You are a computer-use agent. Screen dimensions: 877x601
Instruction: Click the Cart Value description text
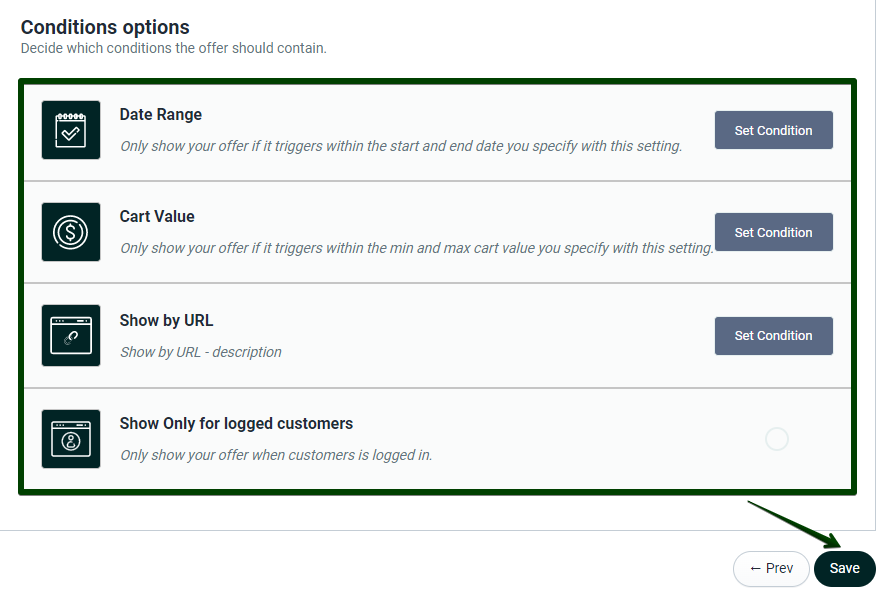pos(416,248)
